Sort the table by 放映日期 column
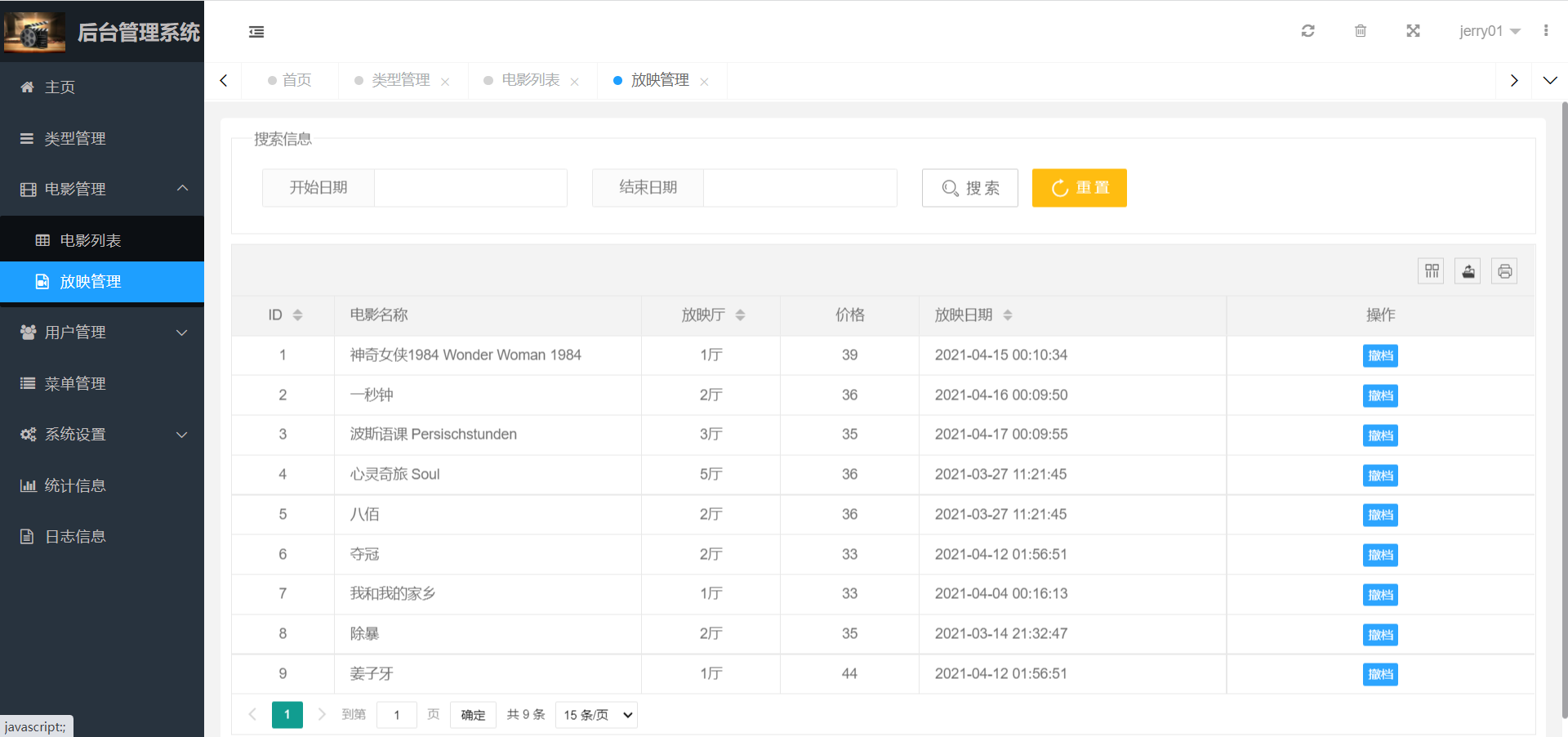 coord(1008,315)
